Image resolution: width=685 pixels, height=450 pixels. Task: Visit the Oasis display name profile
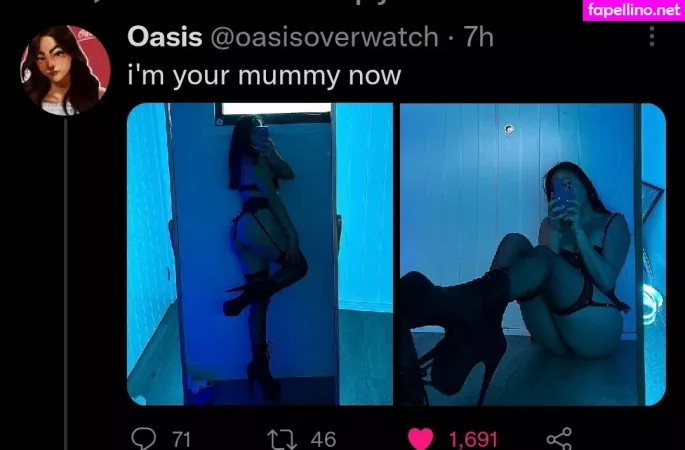[165, 37]
